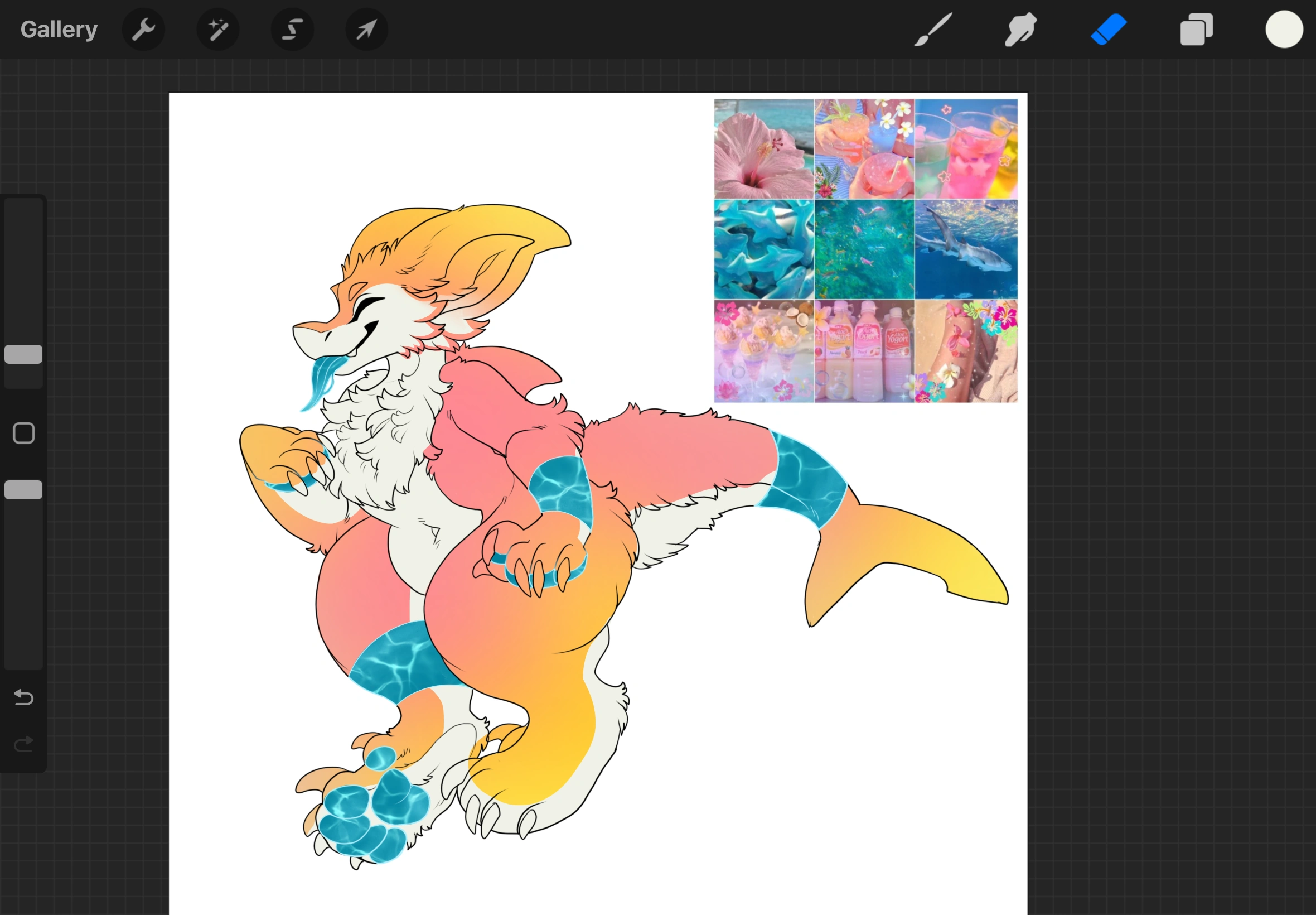Toggle the Eraser tool
This screenshot has height=915, width=1316.
click(1107, 28)
